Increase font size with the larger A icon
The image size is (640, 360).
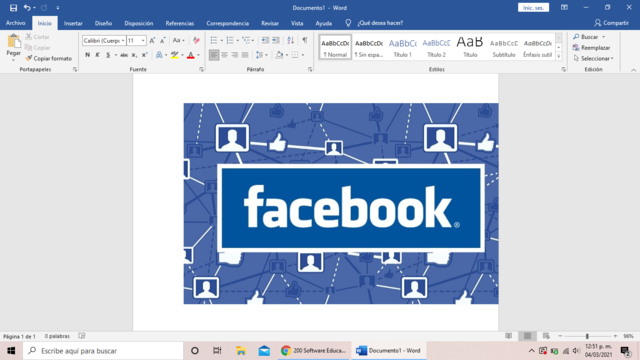click(152, 40)
